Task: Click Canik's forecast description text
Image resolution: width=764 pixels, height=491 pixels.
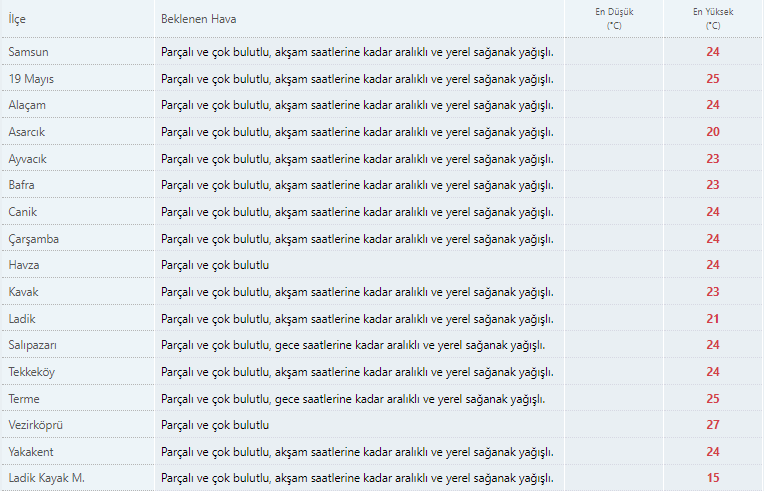Action: pyautogui.click(x=358, y=212)
